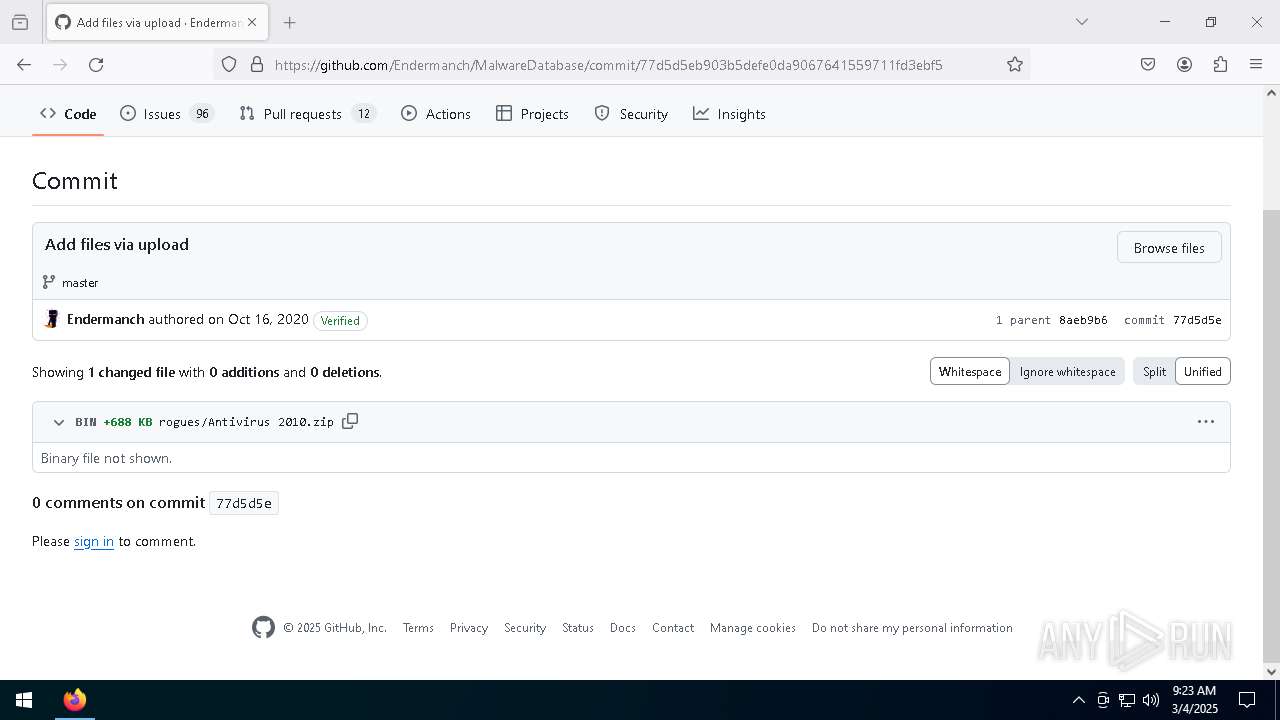The image size is (1280, 720).
Task: Bookmark this page with star icon
Action: (x=1015, y=65)
